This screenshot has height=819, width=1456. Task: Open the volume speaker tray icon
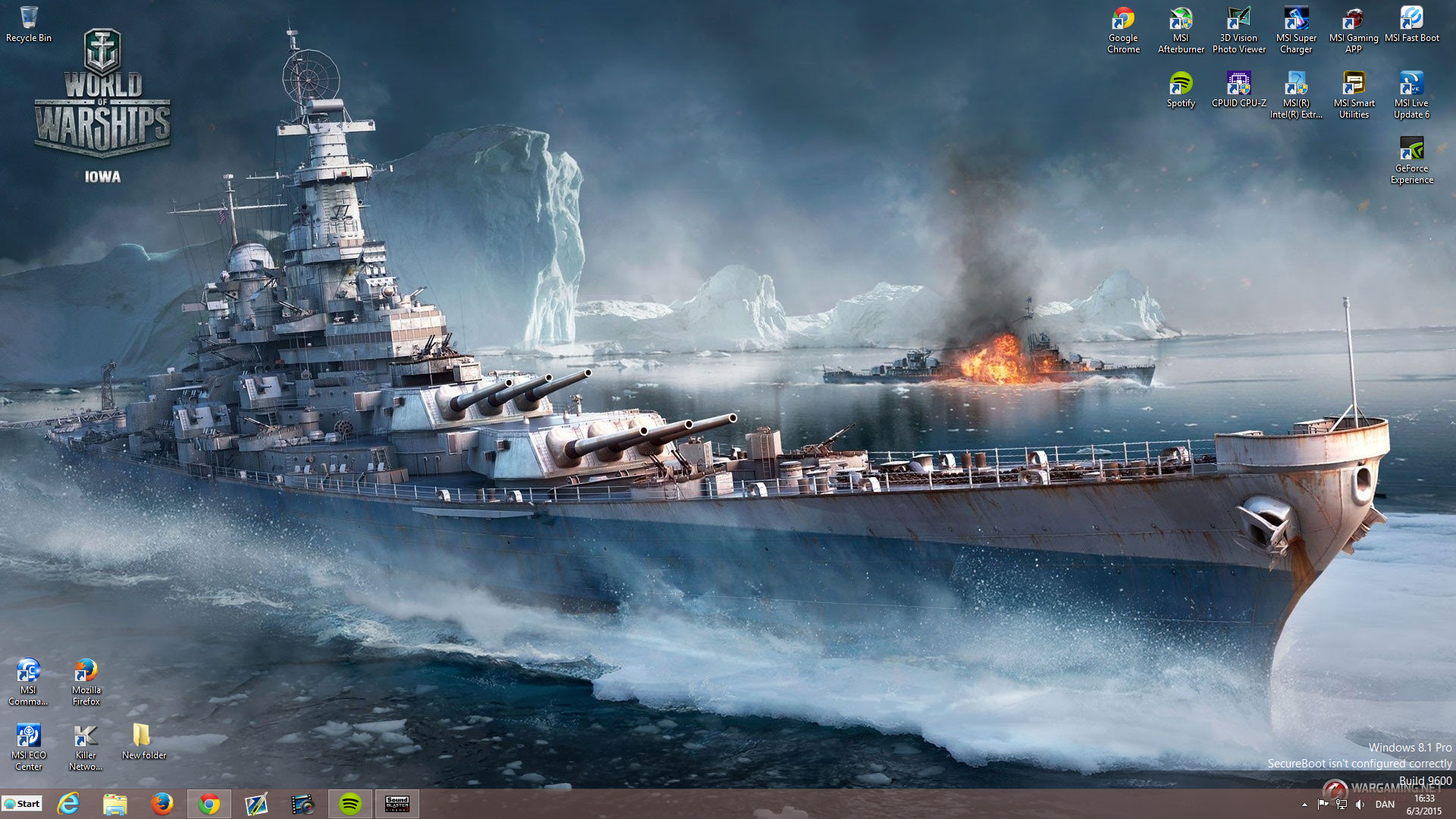(1360, 805)
